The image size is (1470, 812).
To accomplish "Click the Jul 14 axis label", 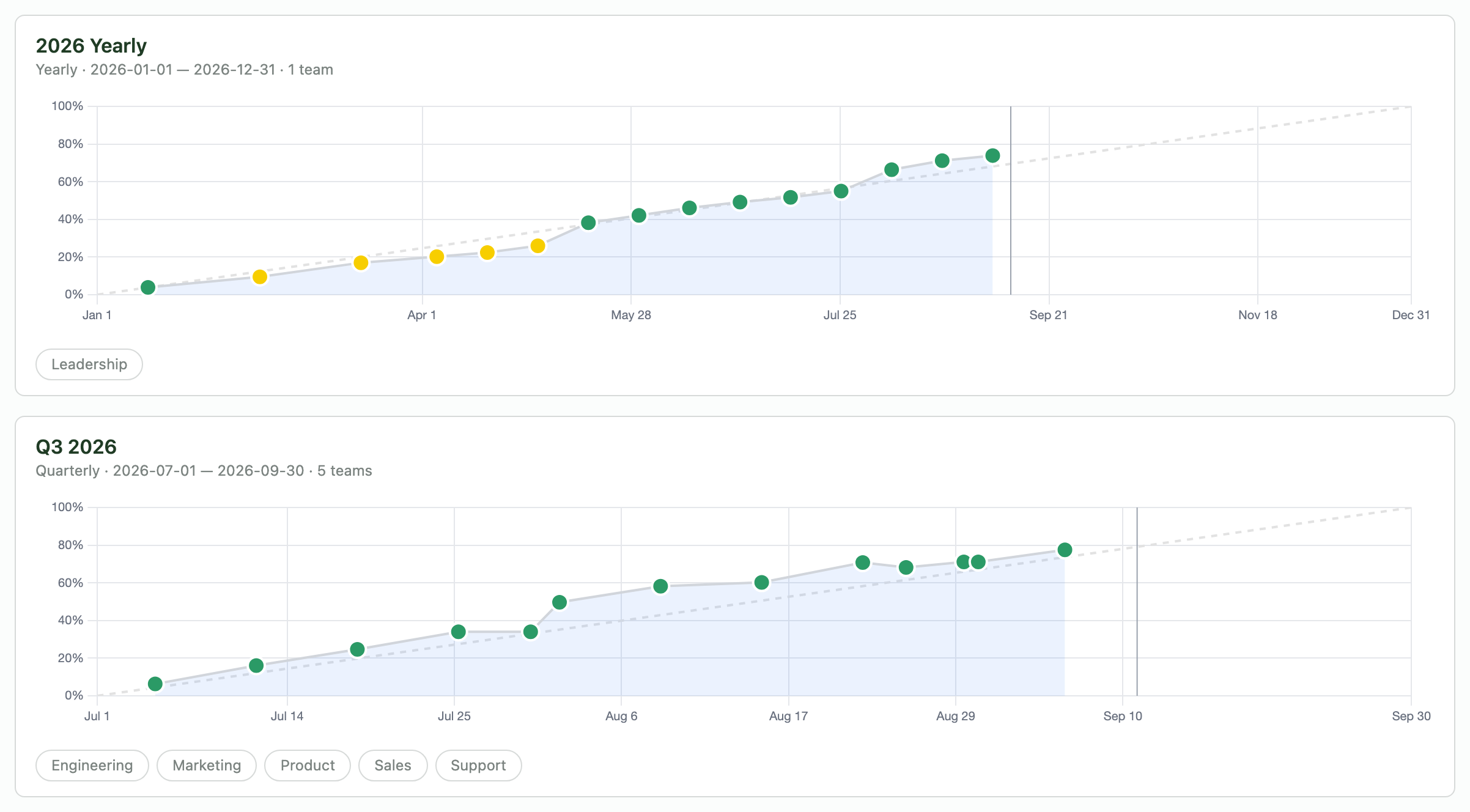I will click(x=287, y=716).
